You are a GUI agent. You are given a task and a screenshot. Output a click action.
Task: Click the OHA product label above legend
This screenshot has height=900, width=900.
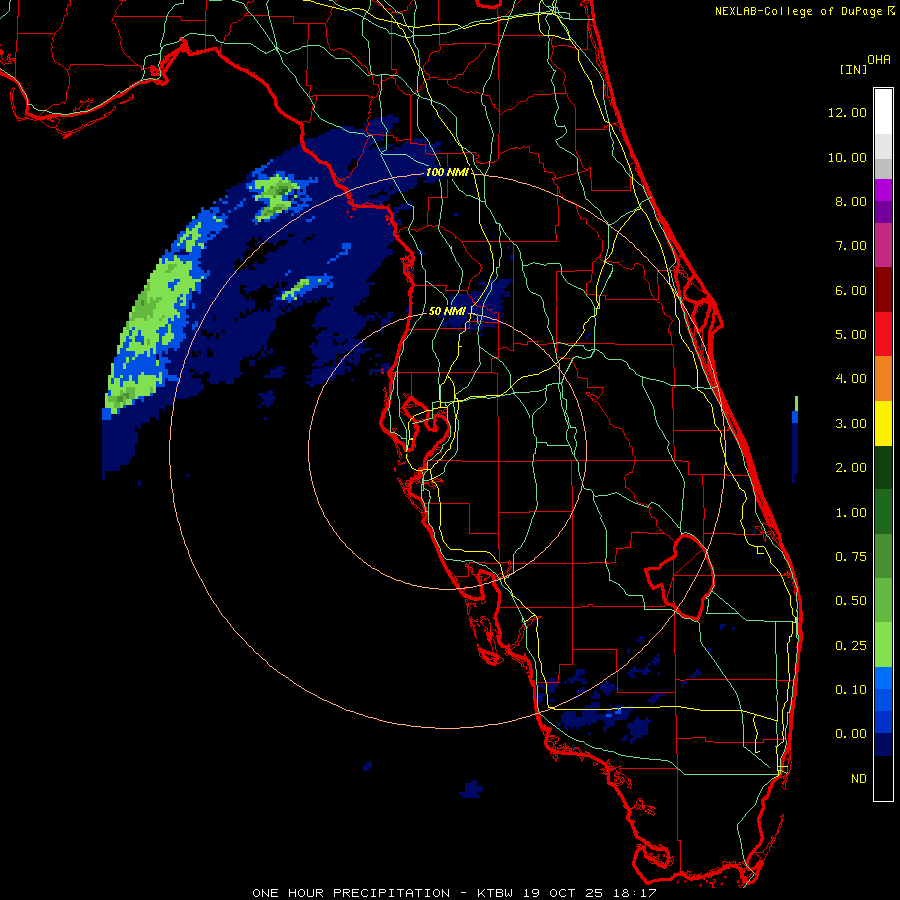tap(879, 60)
